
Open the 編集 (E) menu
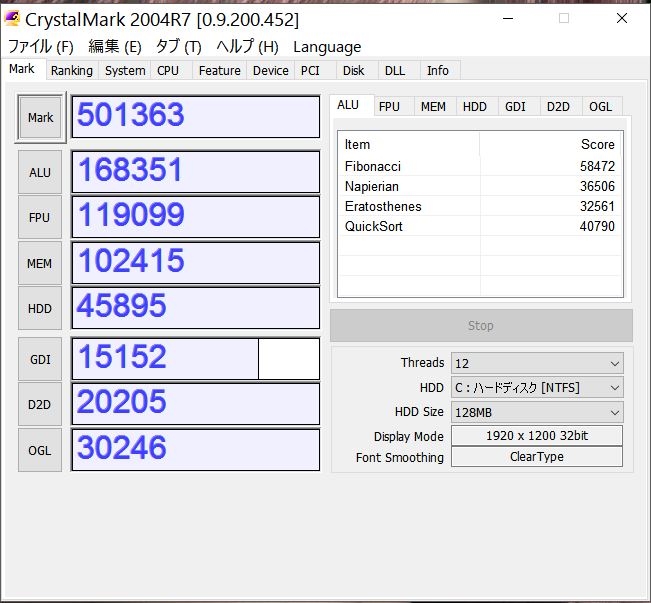coord(115,47)
